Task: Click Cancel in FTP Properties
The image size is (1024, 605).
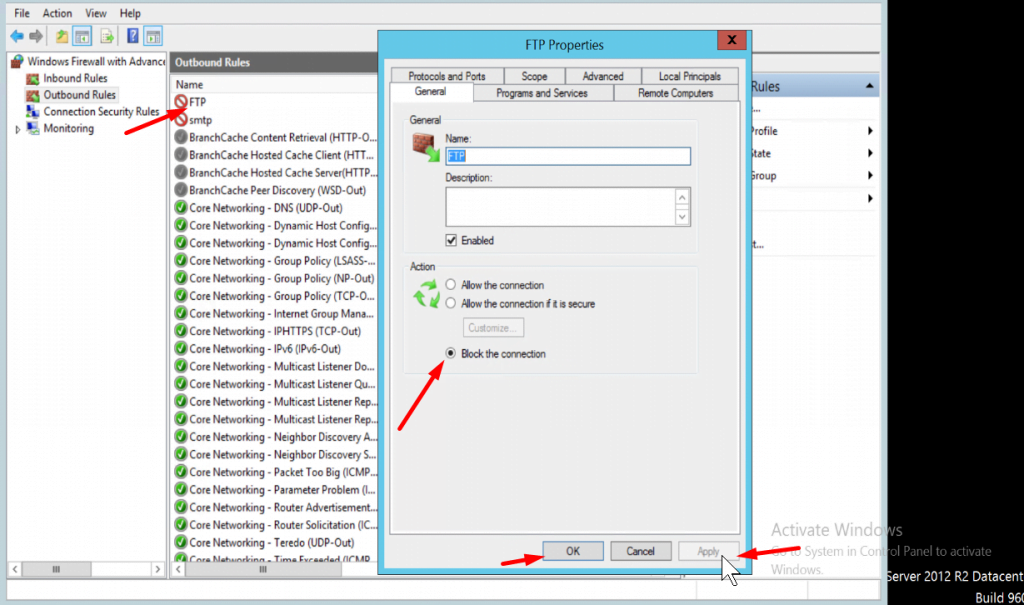Action: point(640,551)
